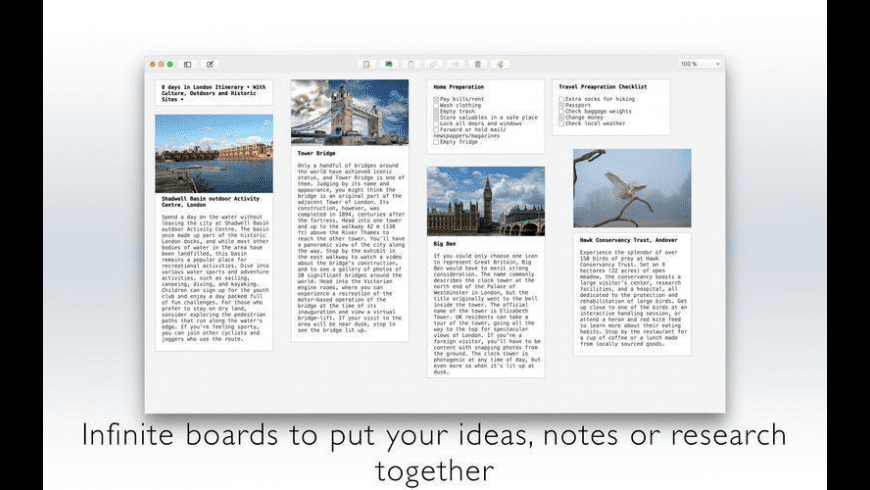Select the Big Ben photo

(x=486, y=201)
